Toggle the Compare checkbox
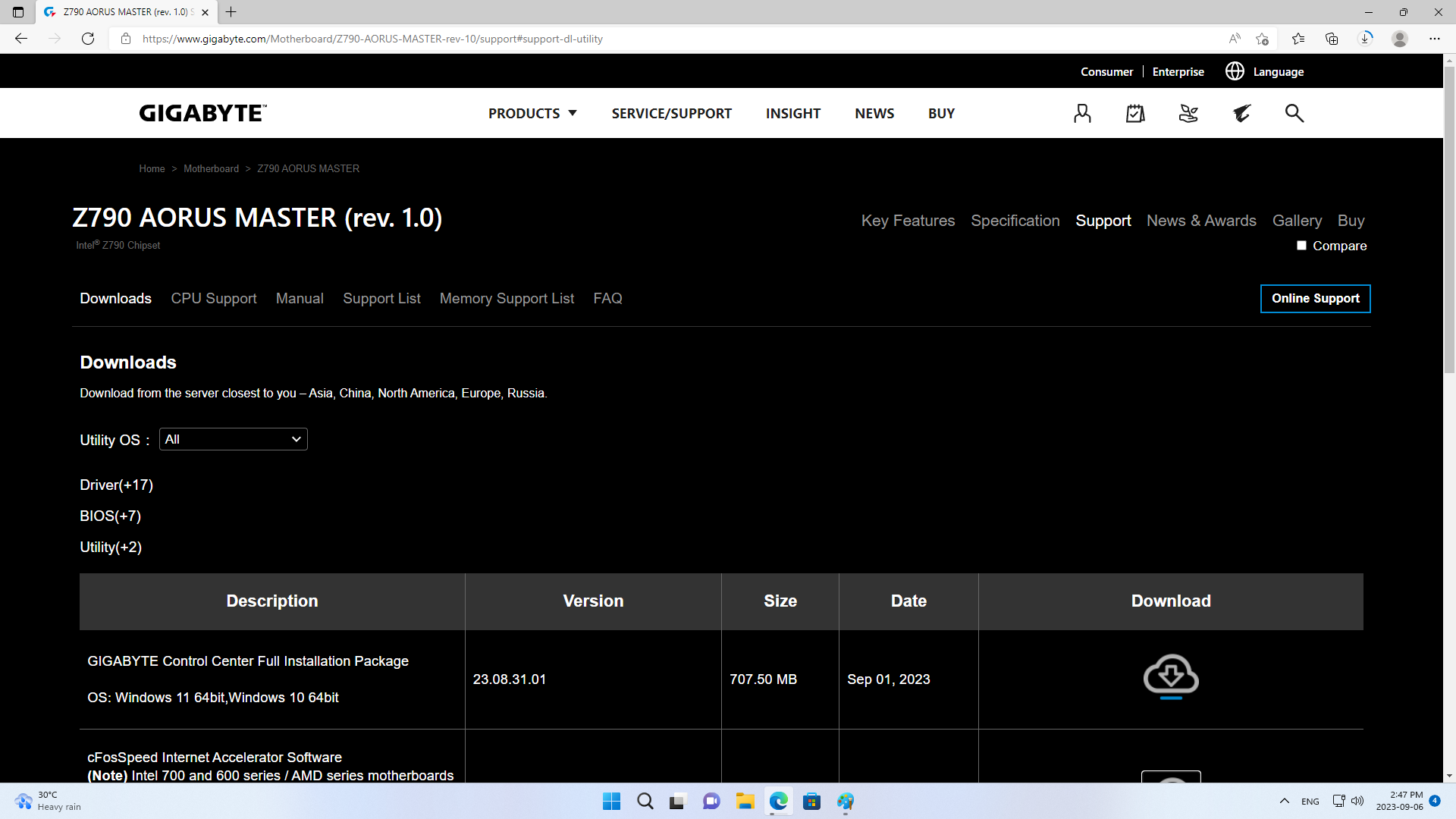 click(1301, 246)
